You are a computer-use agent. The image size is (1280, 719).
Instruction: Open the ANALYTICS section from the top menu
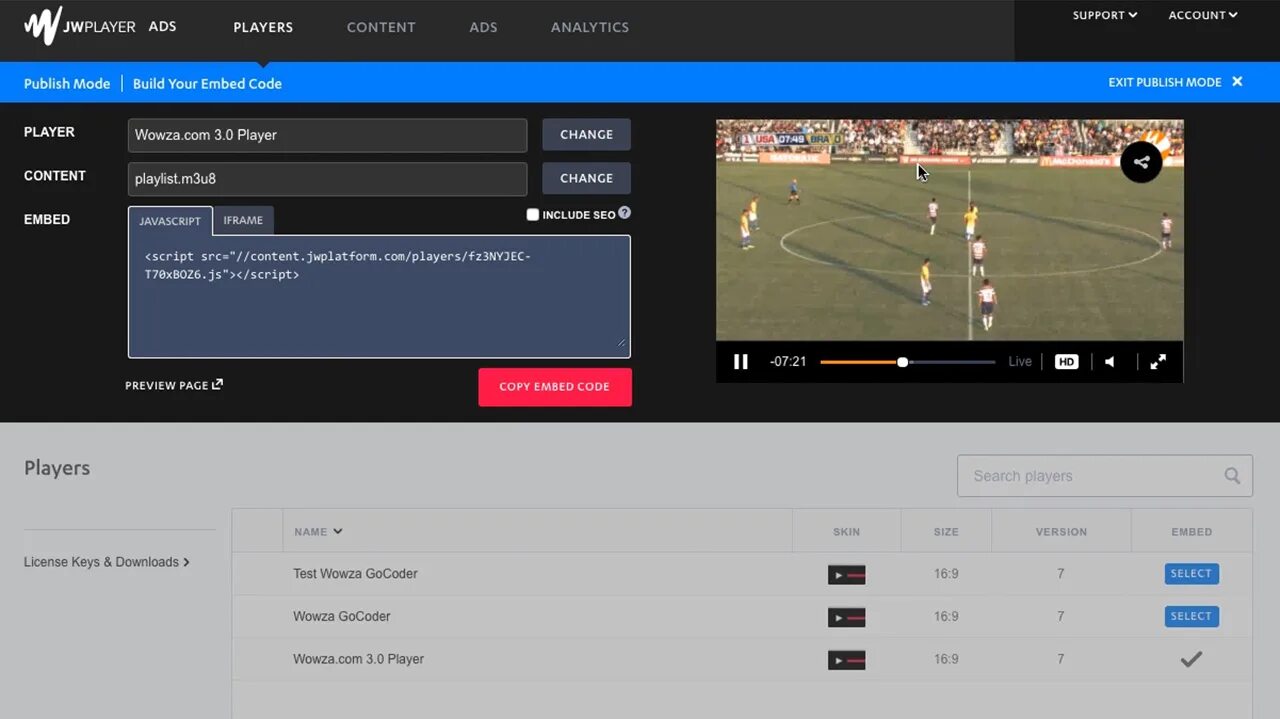(x=589, y=27)
